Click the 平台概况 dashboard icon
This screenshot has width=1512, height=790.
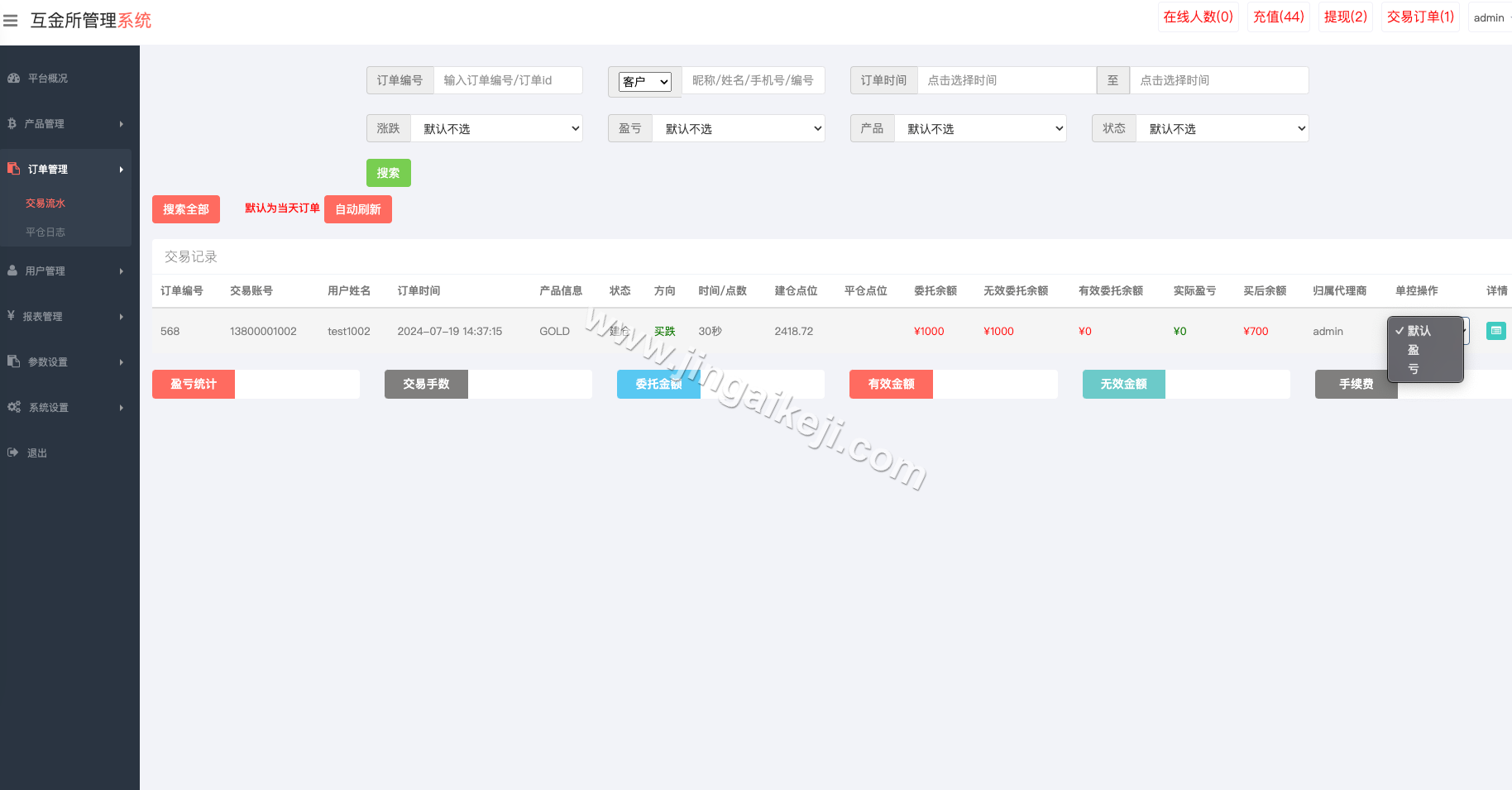click(x=13, y=78)
